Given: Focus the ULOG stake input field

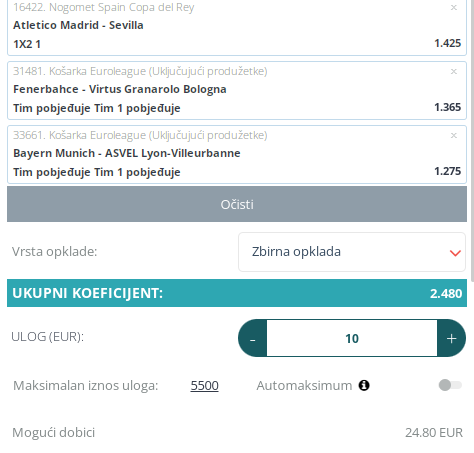Looking at the screenshot, I should click(x=352, y=338).
